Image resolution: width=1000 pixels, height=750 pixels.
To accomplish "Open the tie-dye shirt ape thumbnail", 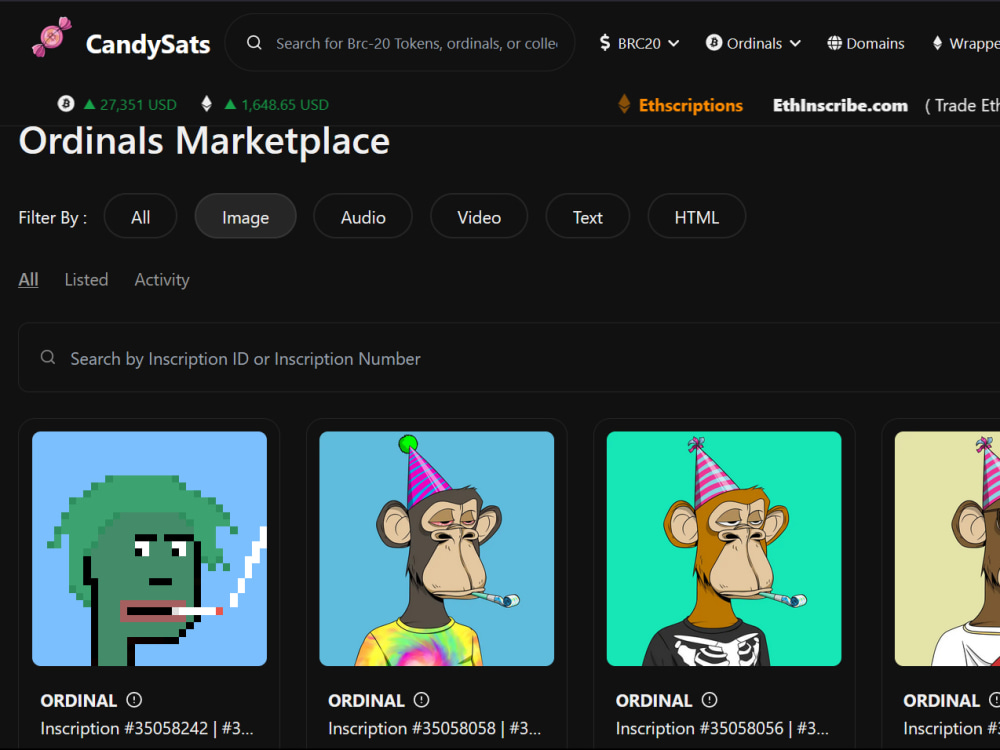I will pyautogui.click(x=436, y=548).
